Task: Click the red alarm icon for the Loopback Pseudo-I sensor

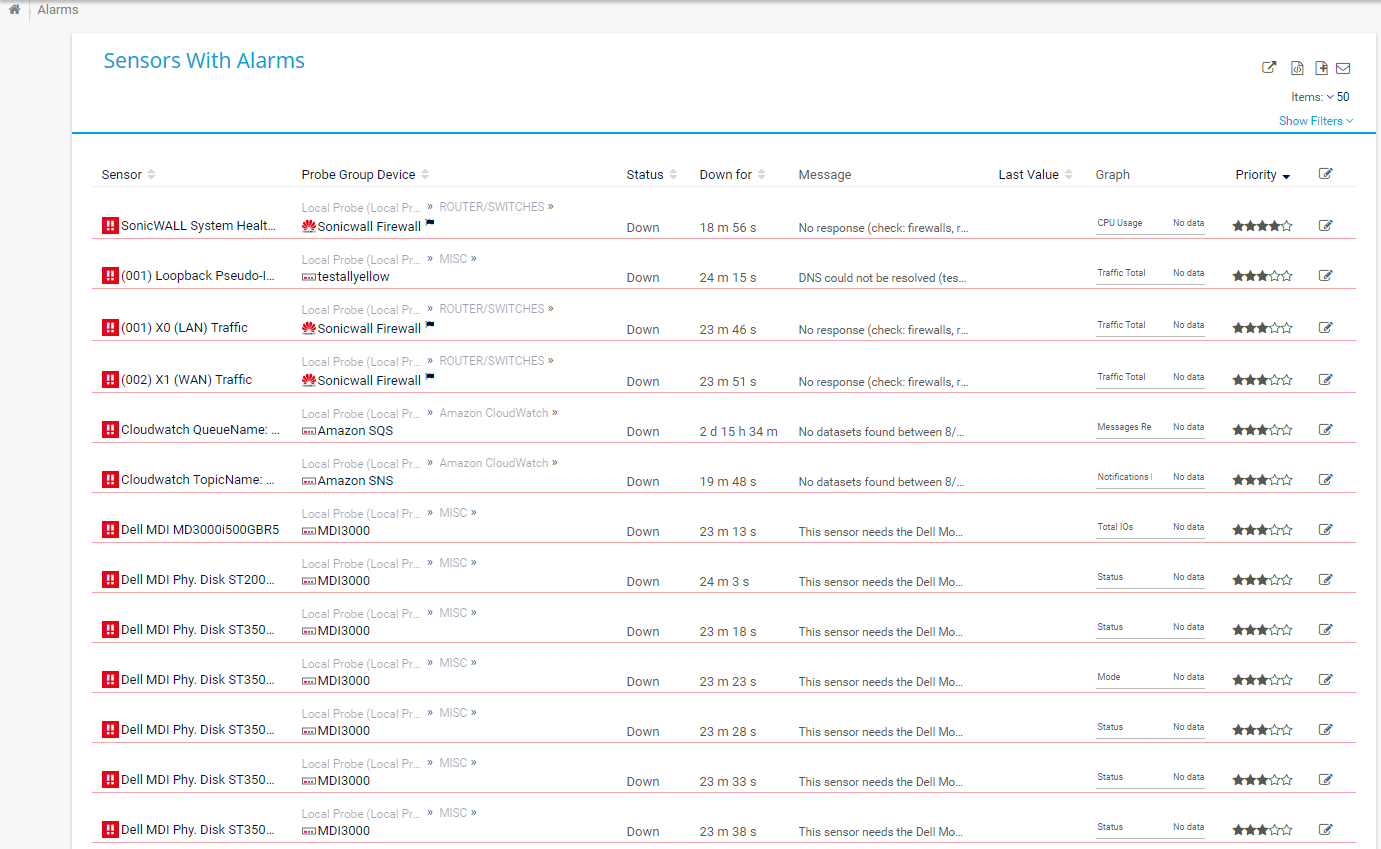Action: tap(110, 276)
